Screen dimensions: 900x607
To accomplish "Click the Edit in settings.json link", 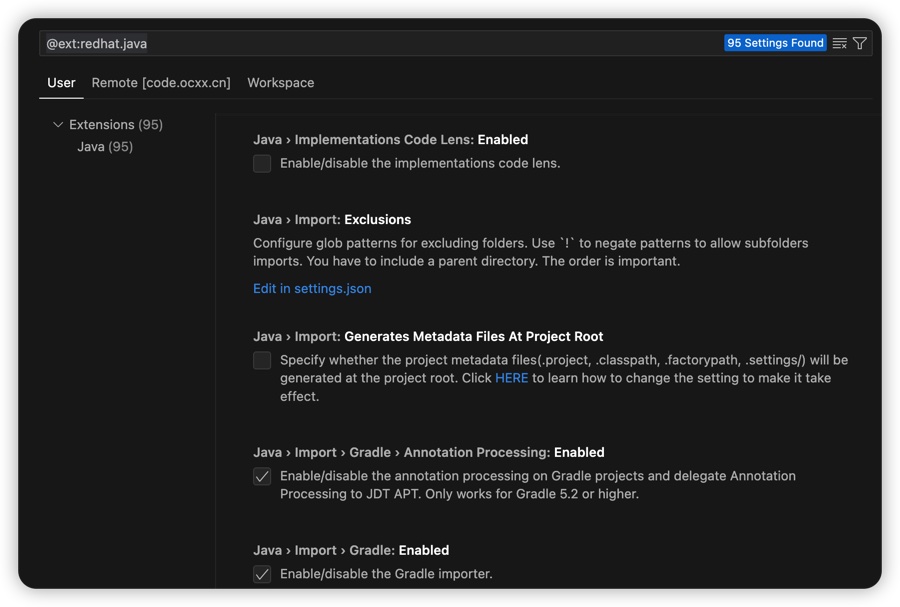I will click(x=312, y=288).
